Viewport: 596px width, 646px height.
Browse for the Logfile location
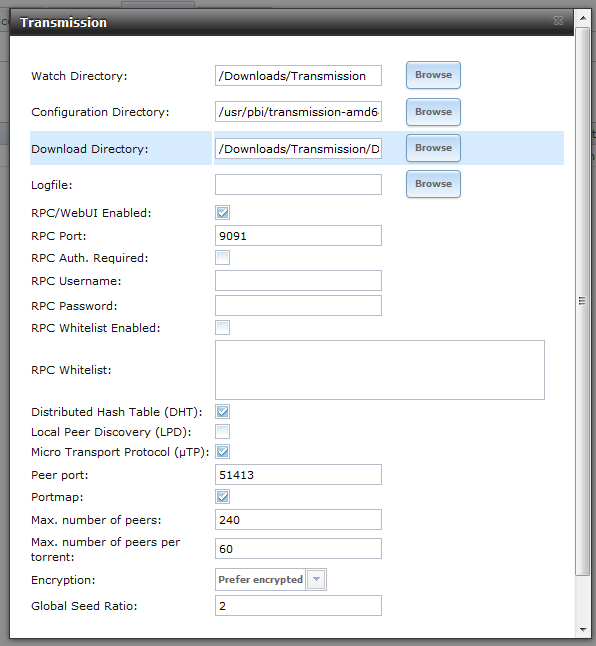click(x=433, y=184)
